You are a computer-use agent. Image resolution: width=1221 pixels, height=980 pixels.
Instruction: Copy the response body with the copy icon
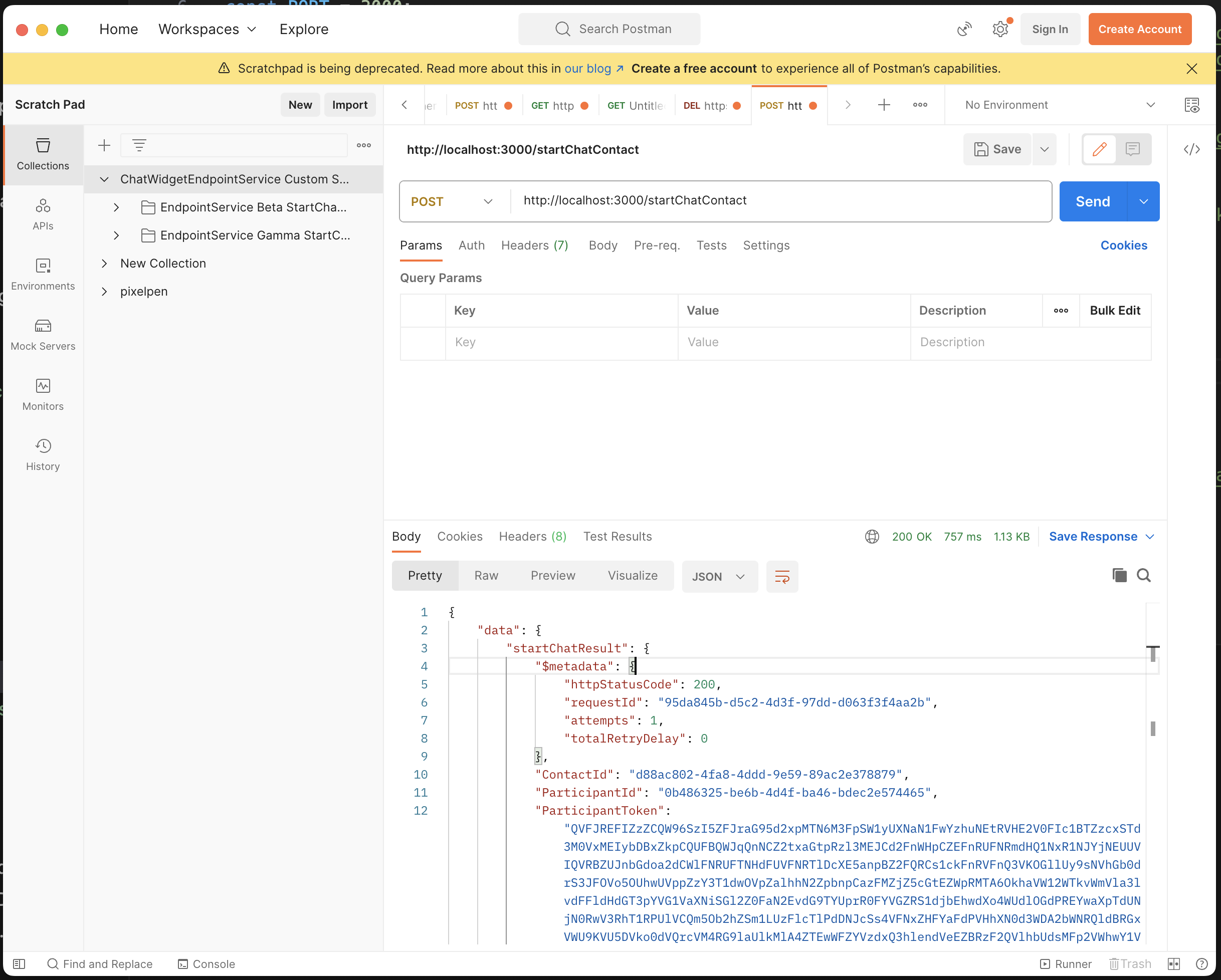(x=1119, y=575)
